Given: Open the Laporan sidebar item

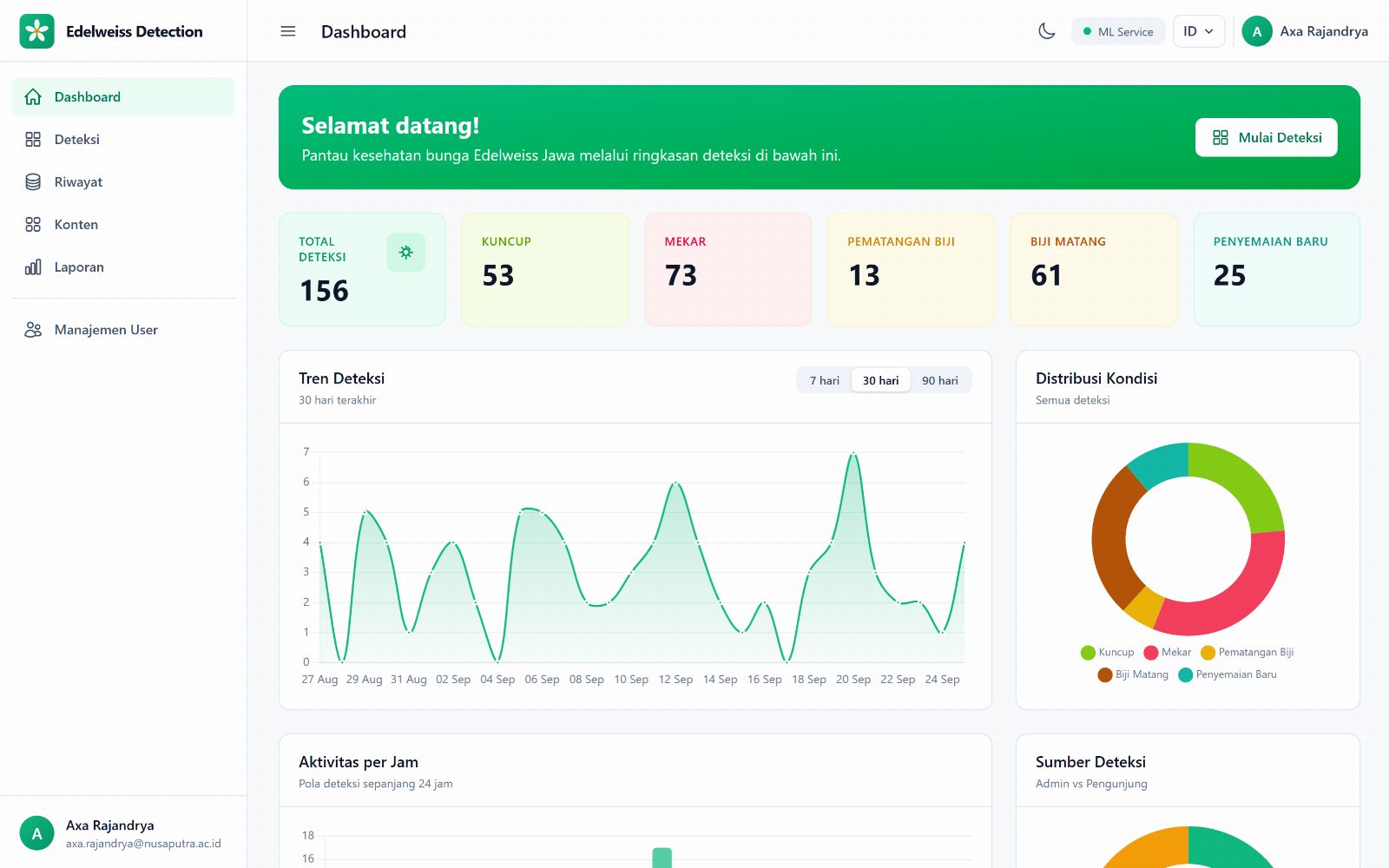Looking at the screenshot, I should pyautogui.click(x=123, y=266).
